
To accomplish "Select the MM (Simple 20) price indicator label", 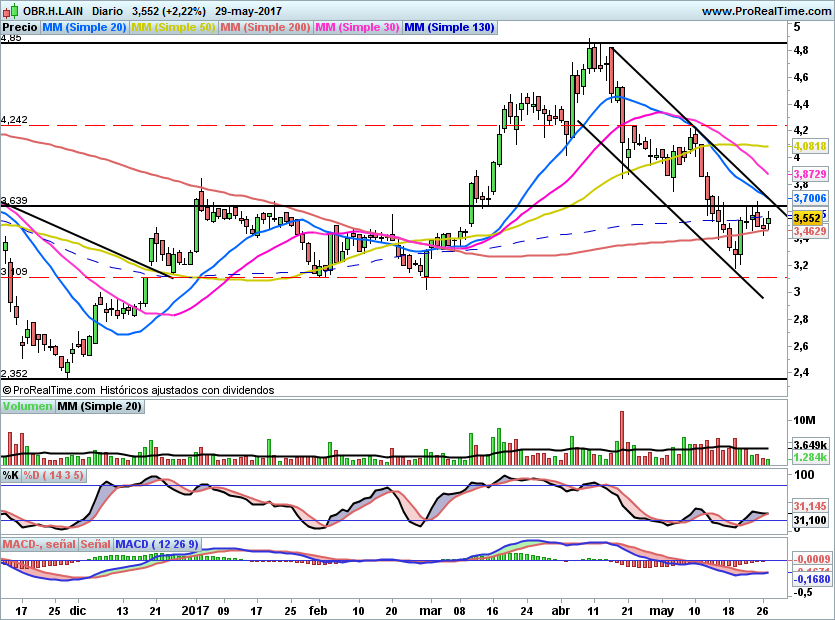I will 84,28.
